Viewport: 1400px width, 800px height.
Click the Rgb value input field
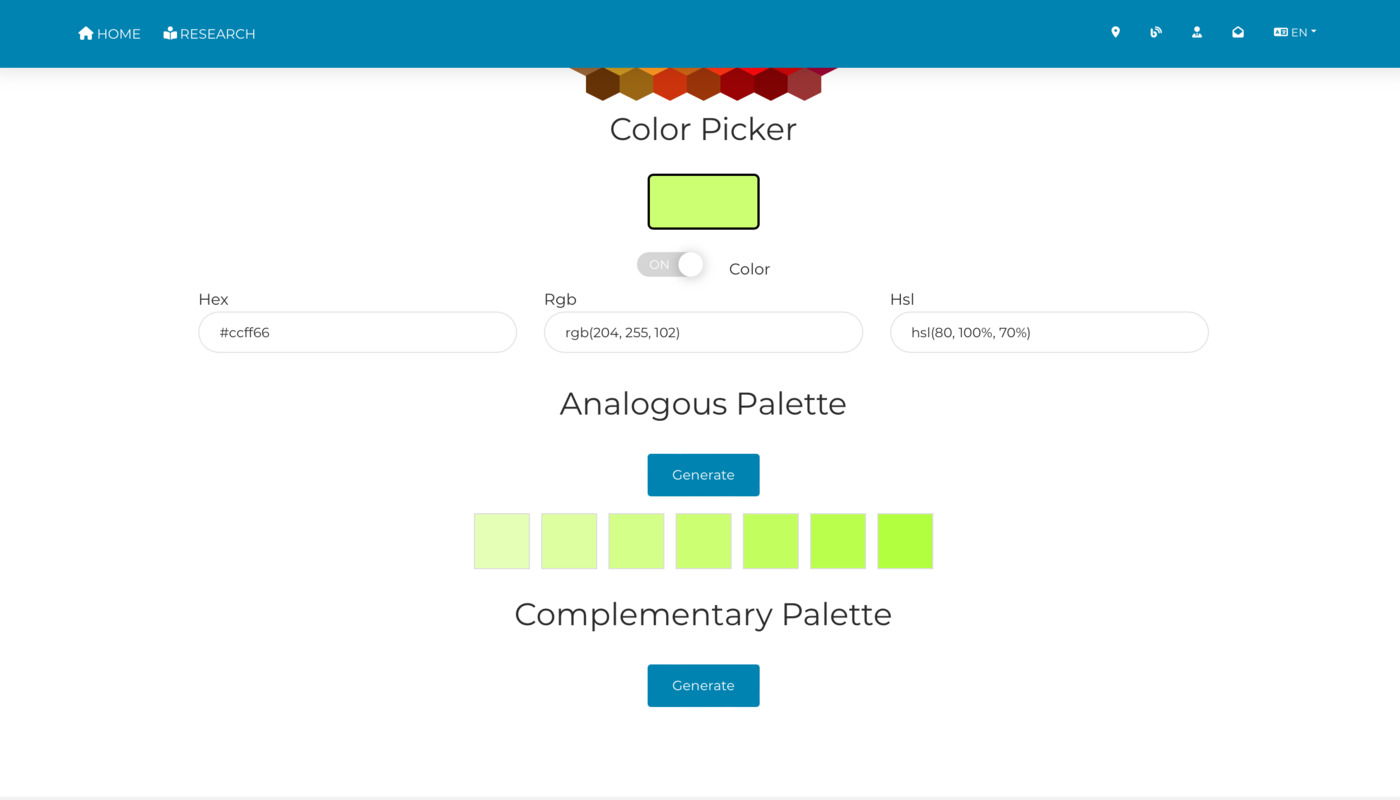pyautogui.click(x=703, y=332)
